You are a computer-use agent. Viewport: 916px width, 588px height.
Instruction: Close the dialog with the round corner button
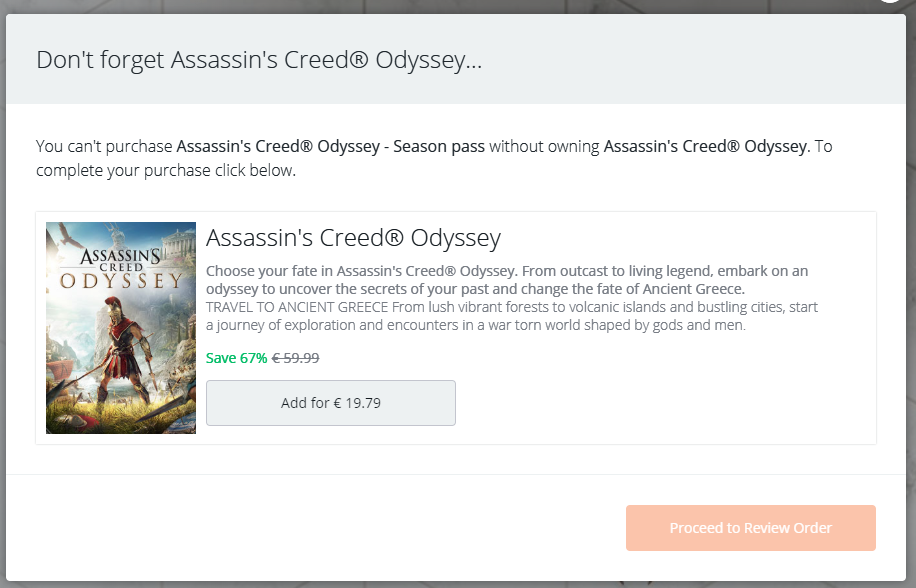[890, 2]
